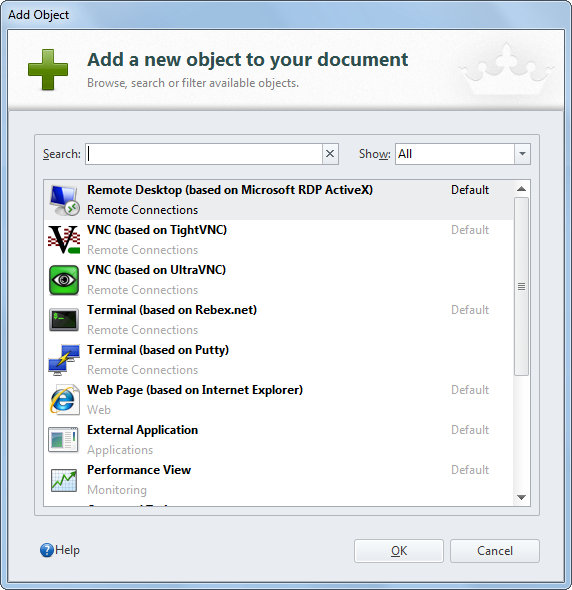Dismiss dialog with the Cancel button
Screen dimensions: 572x590
point(494,551)
